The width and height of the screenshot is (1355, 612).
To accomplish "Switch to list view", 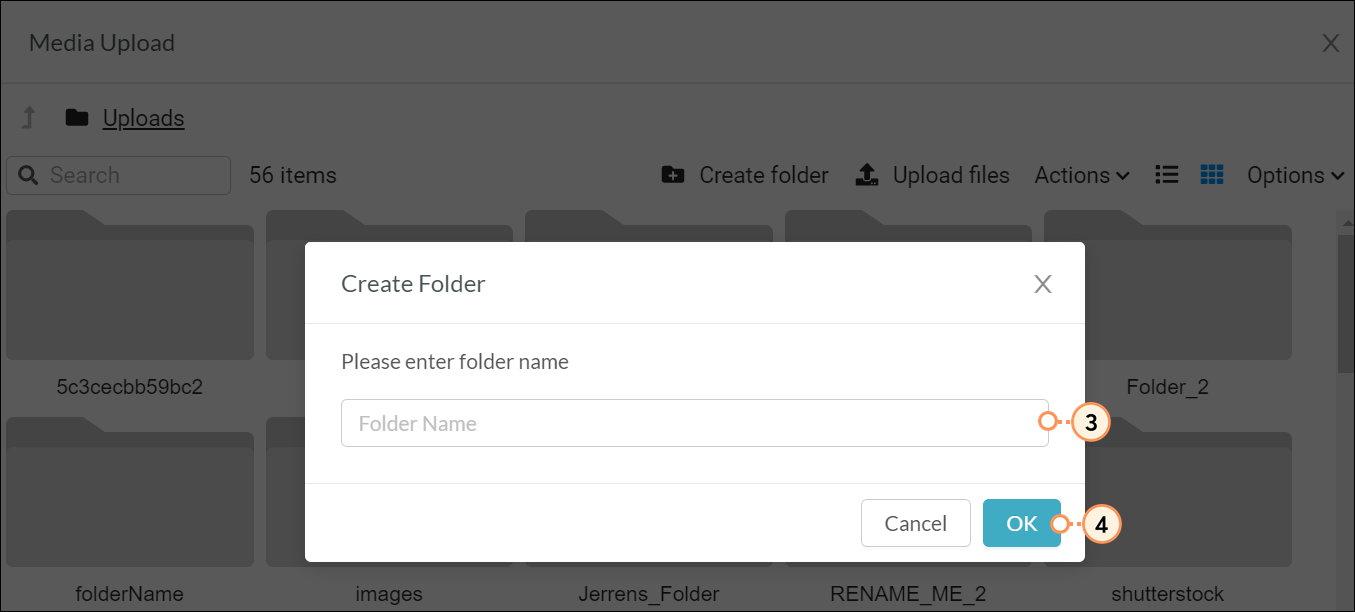I will (1166, 175).
